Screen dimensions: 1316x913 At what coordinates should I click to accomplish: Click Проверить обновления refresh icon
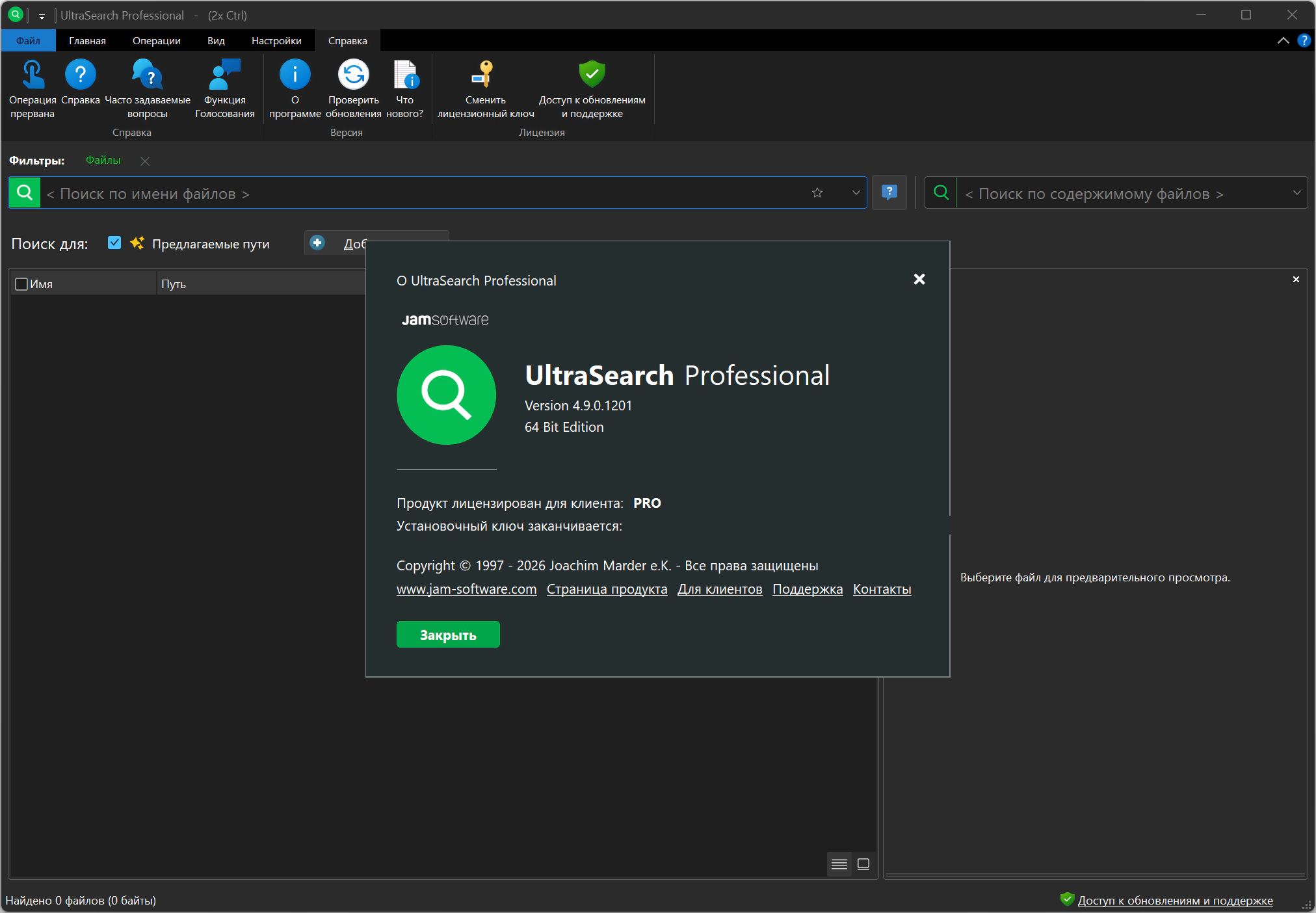click(x=353, y=75)
